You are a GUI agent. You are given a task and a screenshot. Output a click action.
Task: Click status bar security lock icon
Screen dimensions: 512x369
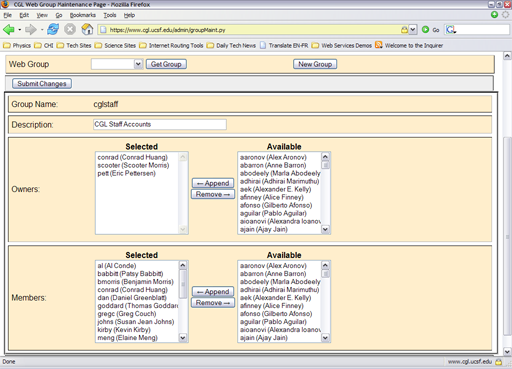(499, 362)
